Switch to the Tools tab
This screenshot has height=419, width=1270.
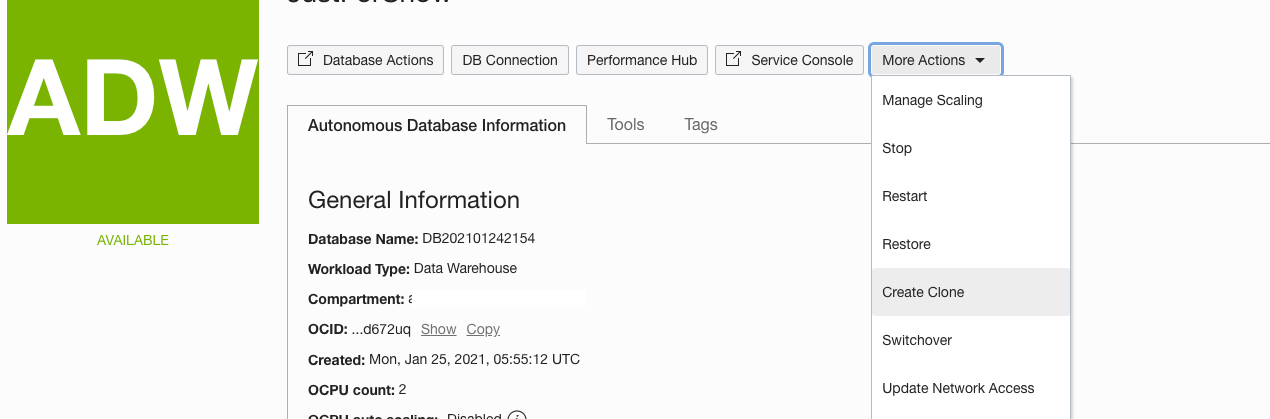coord(626,125)
